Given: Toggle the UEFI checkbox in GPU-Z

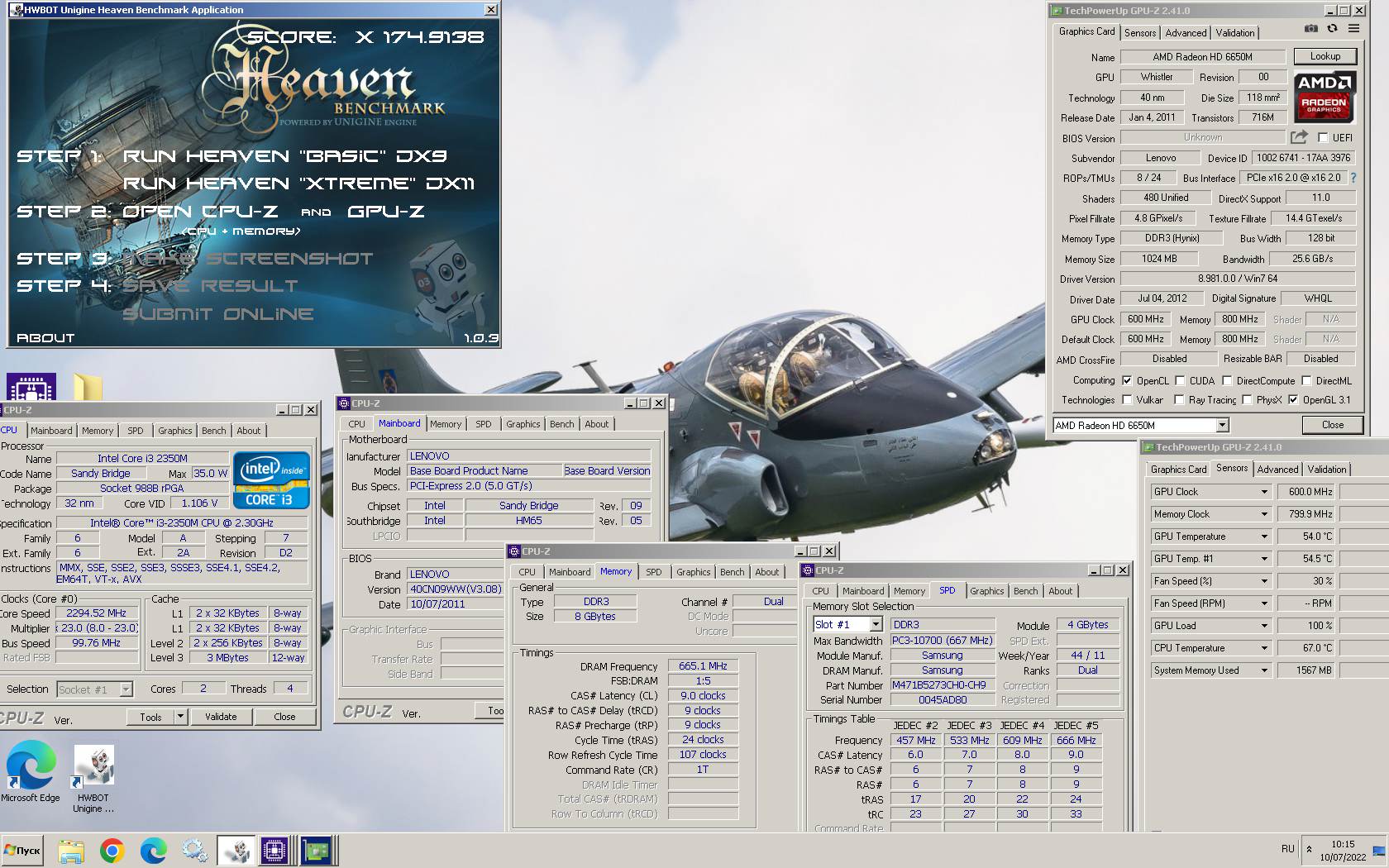Looking at the screenshot, I should pos(1323,138).
